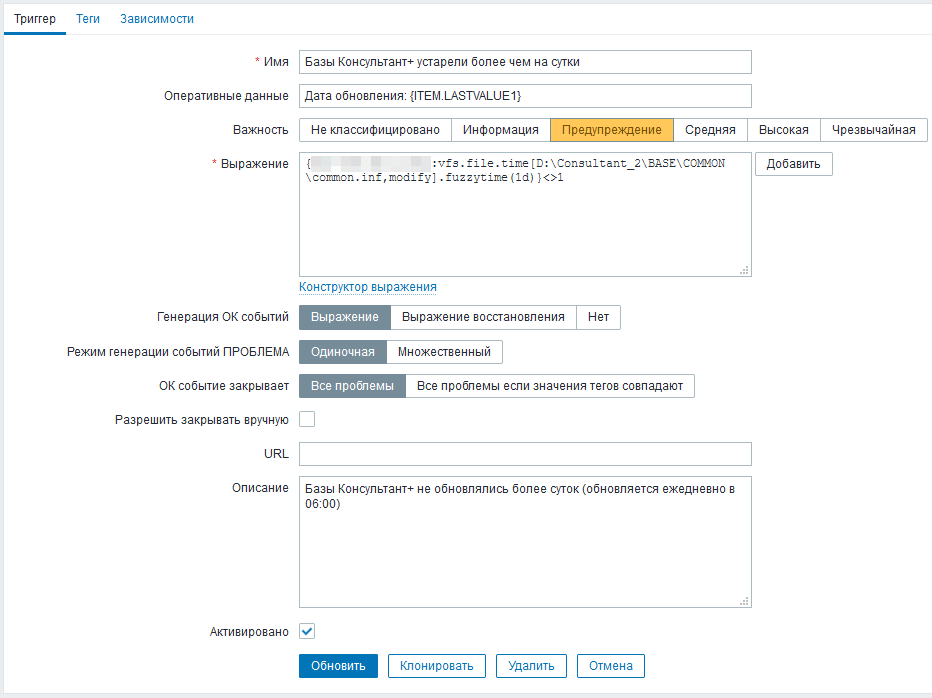Choose Множественный problem generation mode
The image size is (932, 698).
click(444, 352)
